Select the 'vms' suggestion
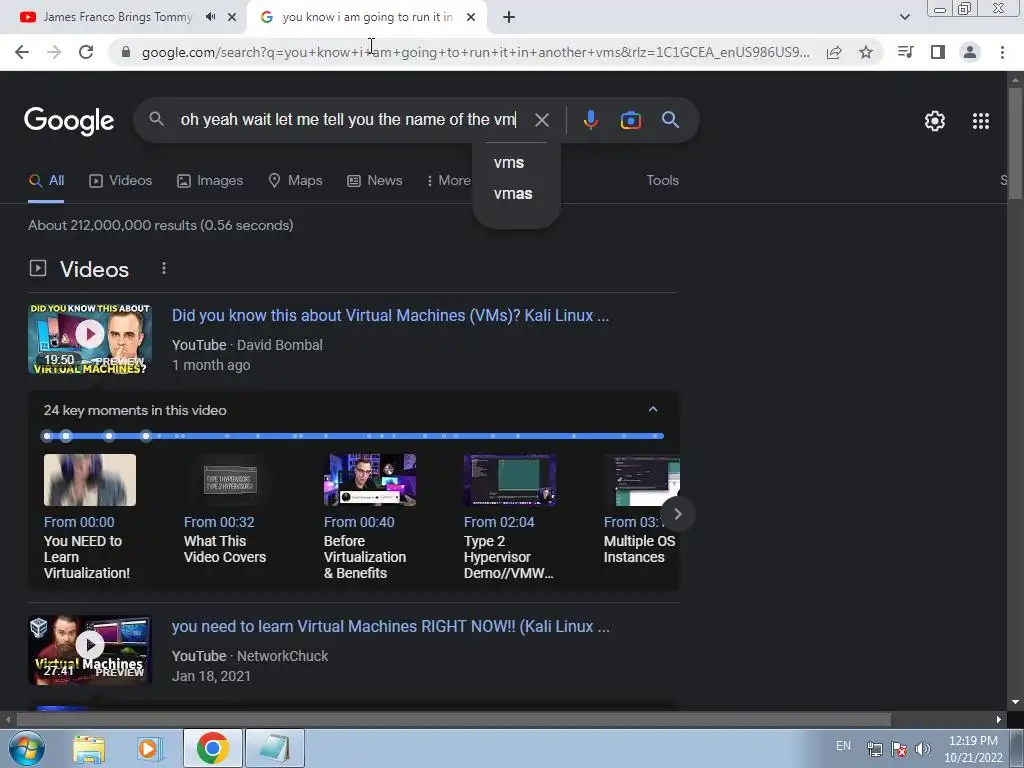This screenshot has width=1024, height=768. point(509,163)
